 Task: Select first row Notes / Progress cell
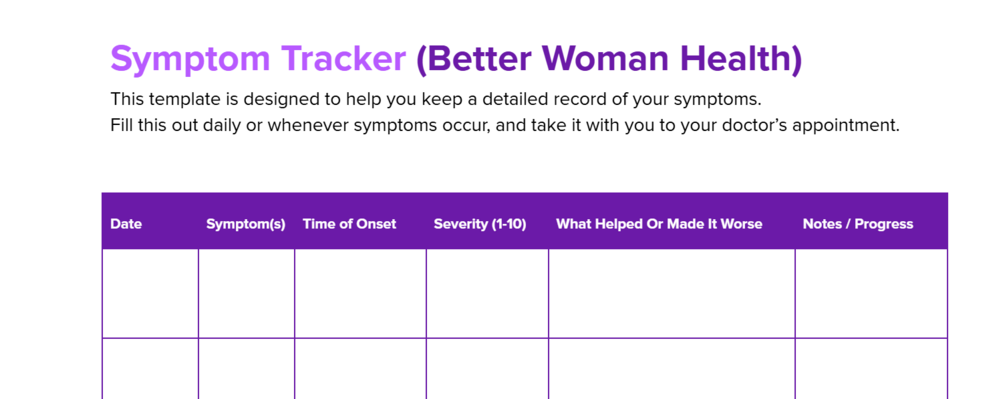[x=871, y=293]
